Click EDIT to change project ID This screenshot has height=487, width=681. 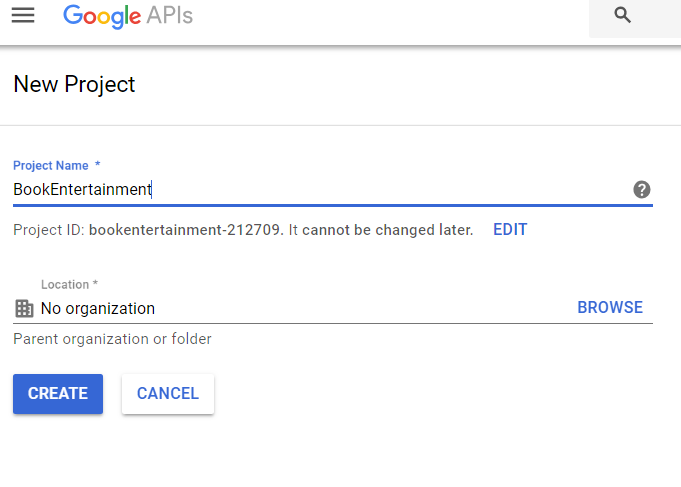pos(510,229)
